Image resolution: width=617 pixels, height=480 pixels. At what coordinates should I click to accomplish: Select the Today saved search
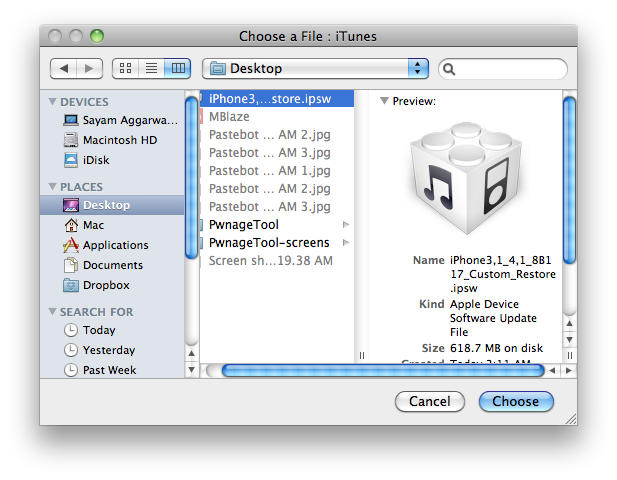(99, 330)
